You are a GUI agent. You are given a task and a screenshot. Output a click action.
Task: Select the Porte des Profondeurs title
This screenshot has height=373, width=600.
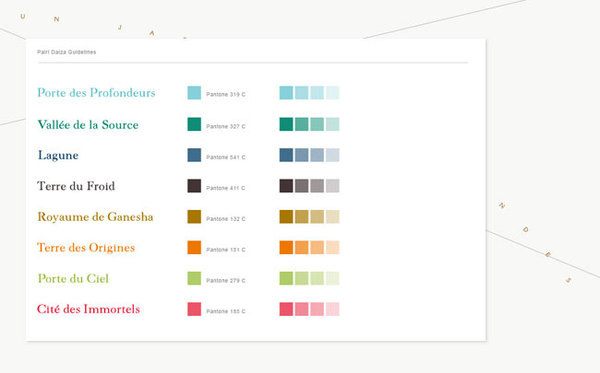[x=96, y=93]
